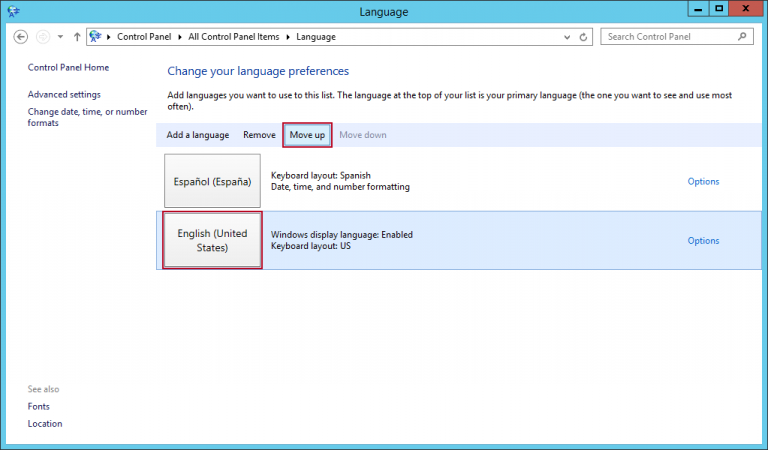Open Options for Español (España)

703,182
